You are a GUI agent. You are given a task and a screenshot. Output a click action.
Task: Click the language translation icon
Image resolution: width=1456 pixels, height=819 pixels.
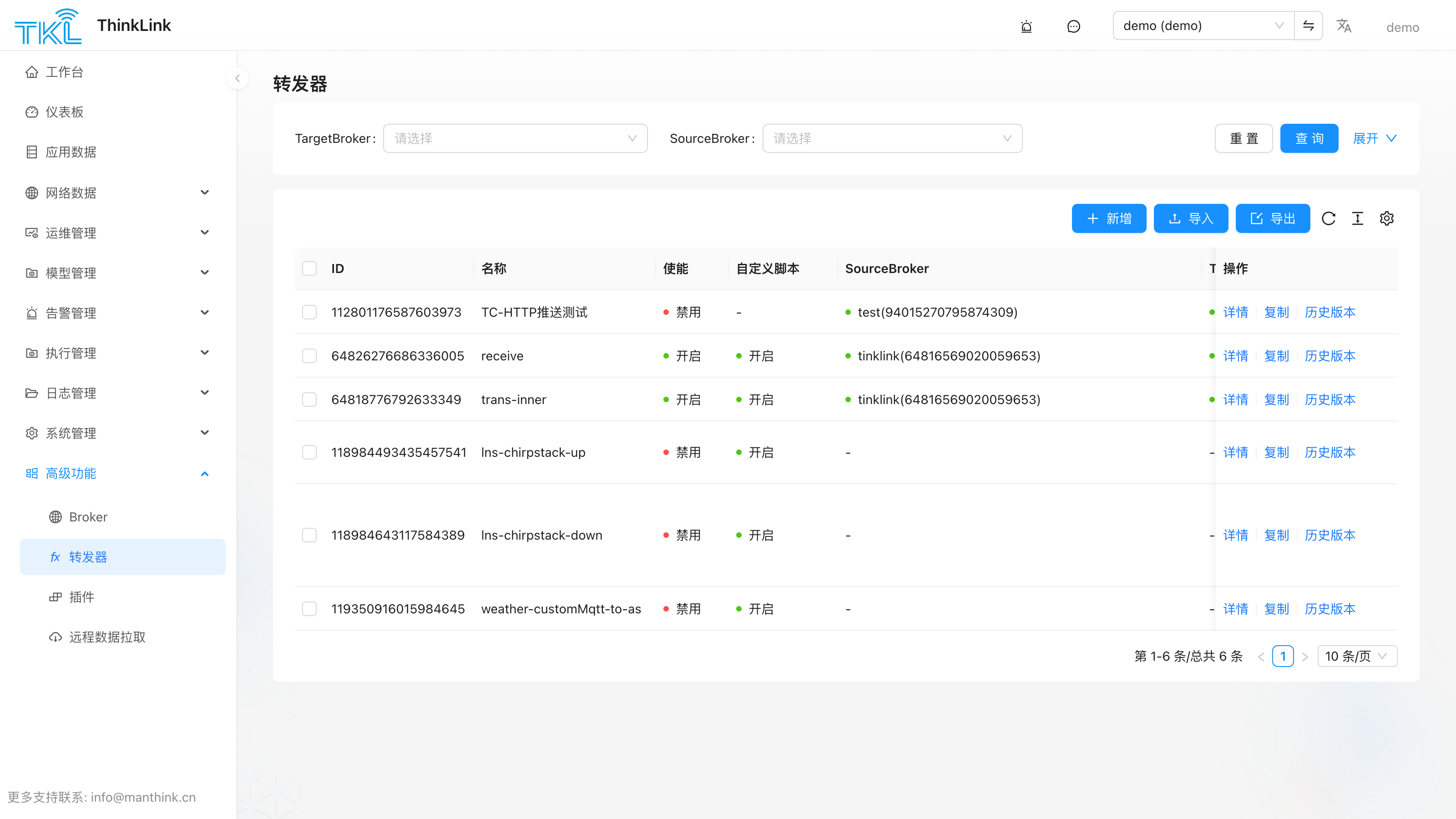click(1344, 26)
